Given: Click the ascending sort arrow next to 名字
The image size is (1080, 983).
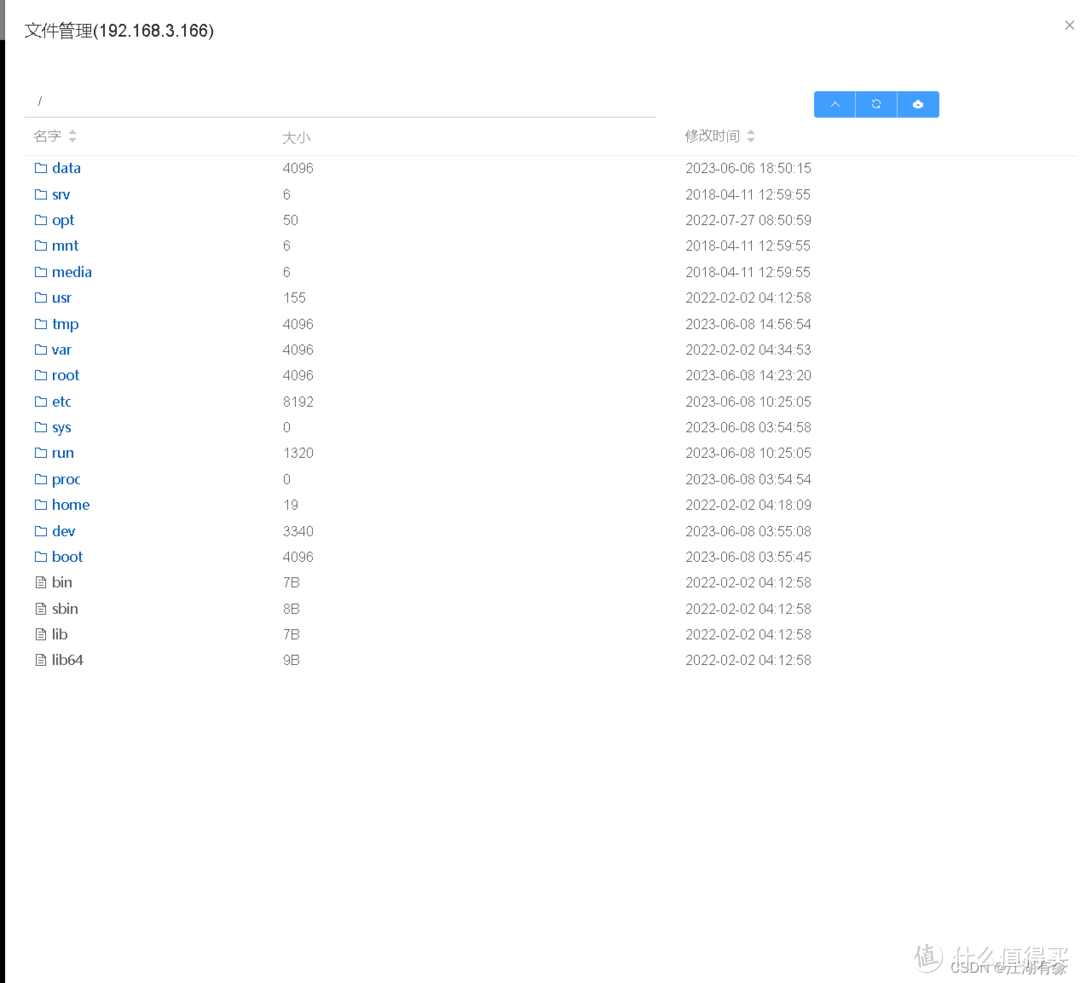Looking at the screenshot, I should click(x=74, y=133).
